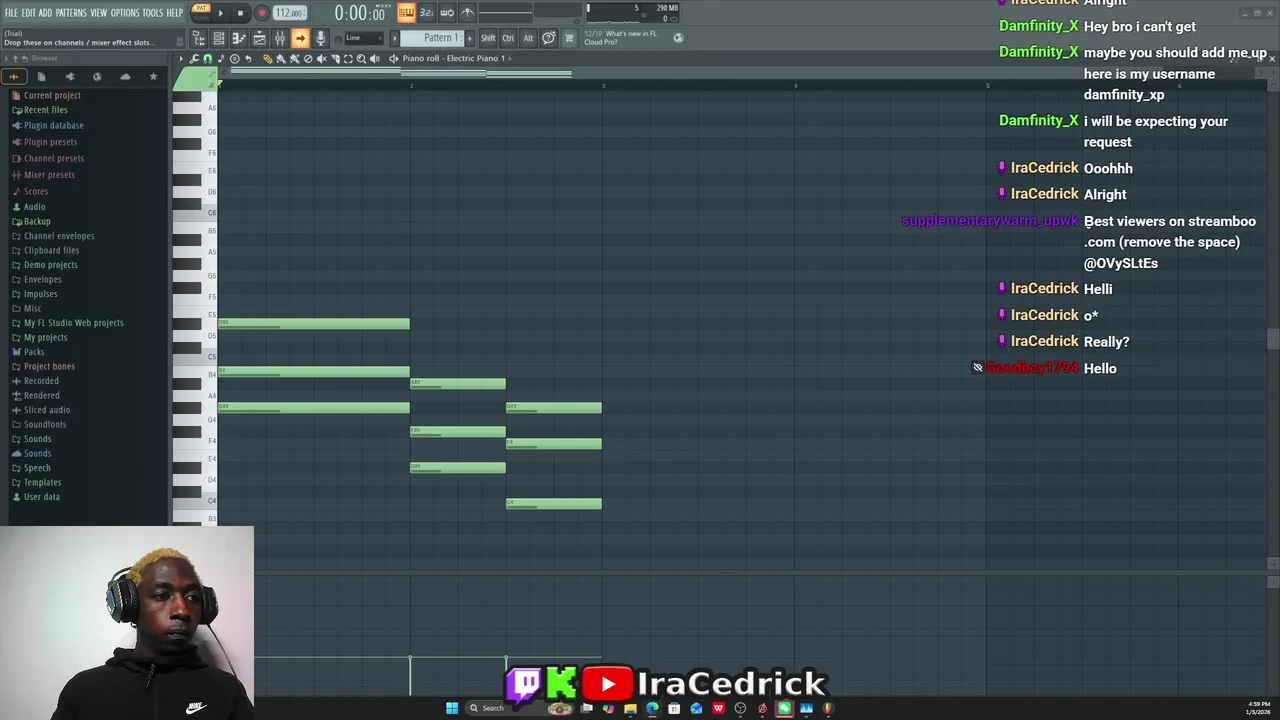Open the playlist view from shortcut toolbar
This screenshot has width=1280, height=720.
[x=259, y=38]
